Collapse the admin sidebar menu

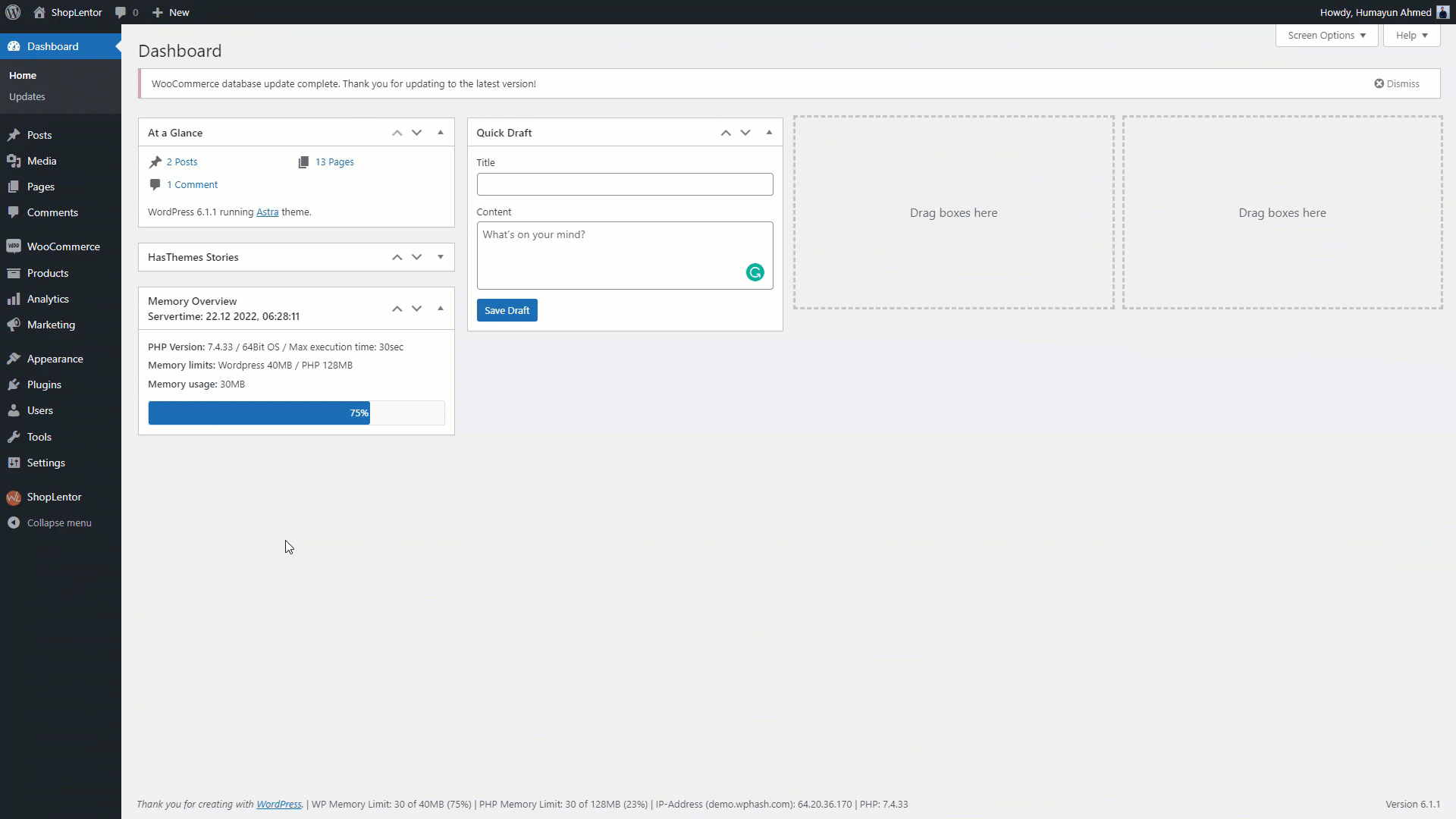pyautogui.click(x=58, y=522)
